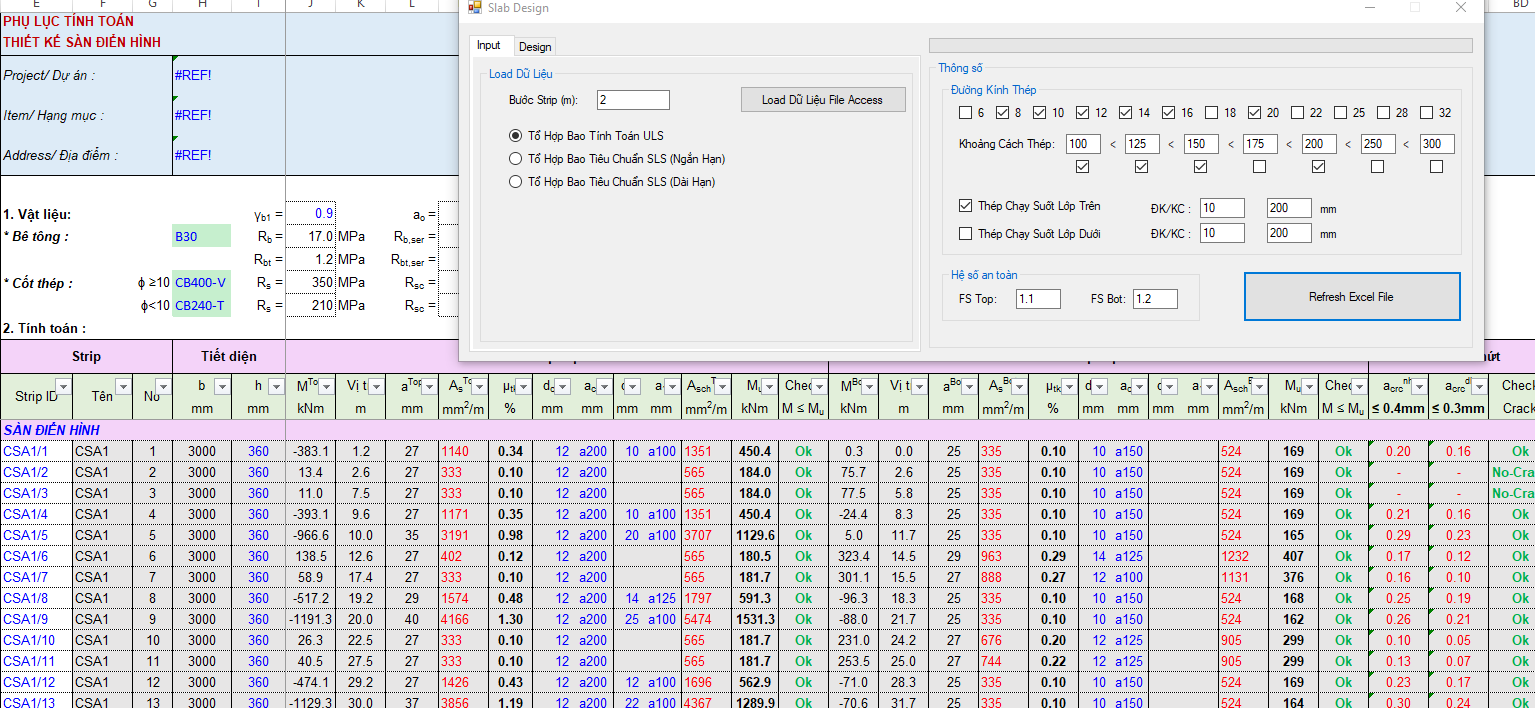Image resolution: width=1535 pixels, height=708 pixels.
Task: Open the a_crc ≤ 0.3mm filter dropdown
Action: point(1478,387)
